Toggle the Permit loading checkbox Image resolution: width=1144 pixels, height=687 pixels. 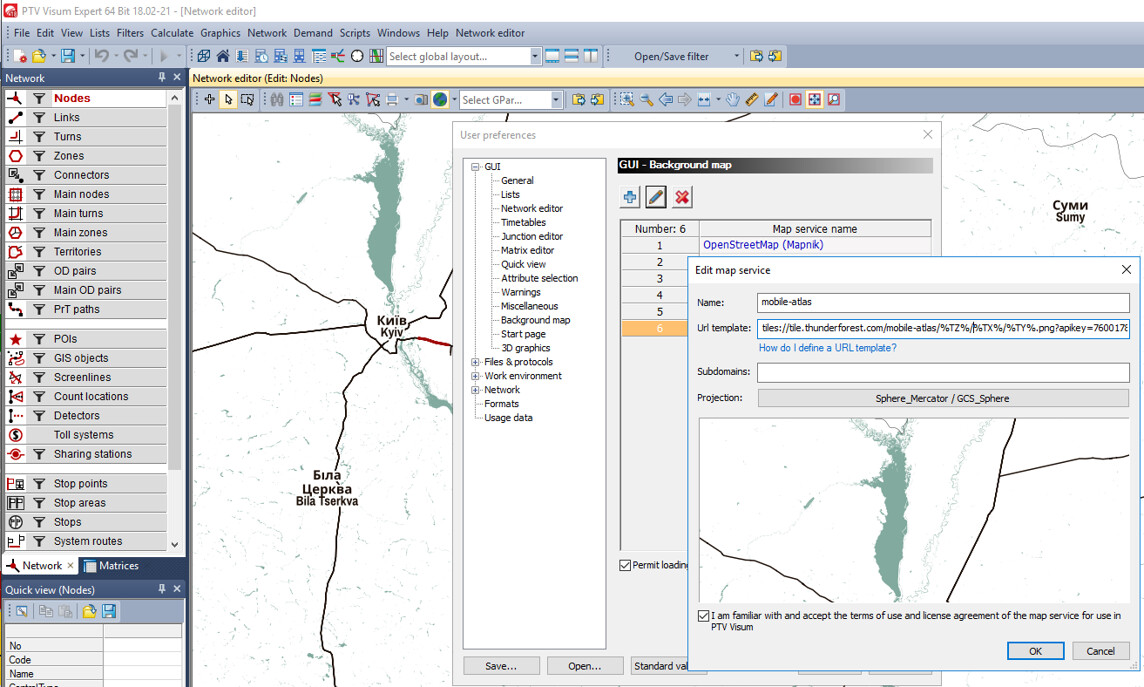pos(625,565)
